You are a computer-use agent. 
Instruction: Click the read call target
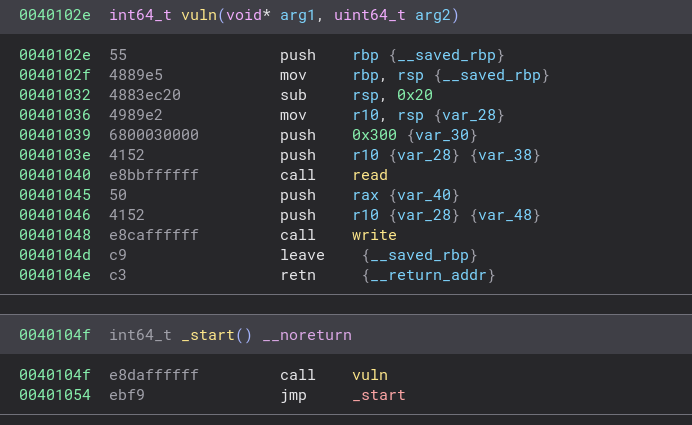(369, 175)
